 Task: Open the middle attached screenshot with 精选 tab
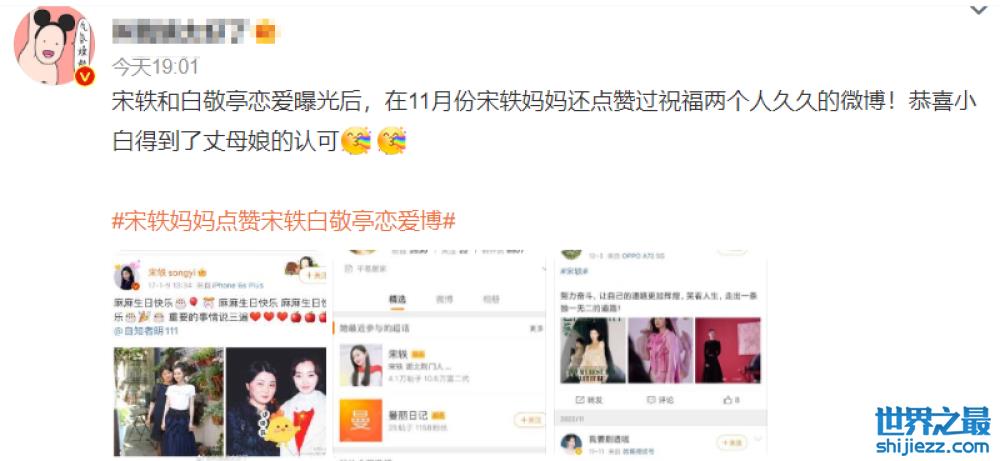pos(439,355)
